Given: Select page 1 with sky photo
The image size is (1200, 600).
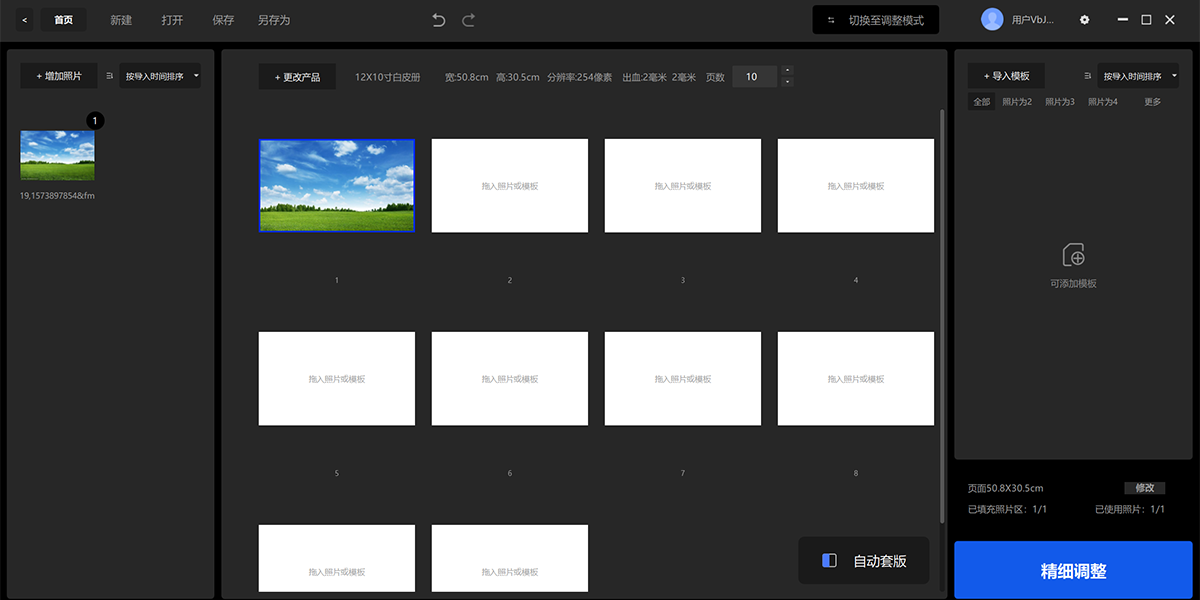Looking at the screenshot, I should tap(337, 185).
